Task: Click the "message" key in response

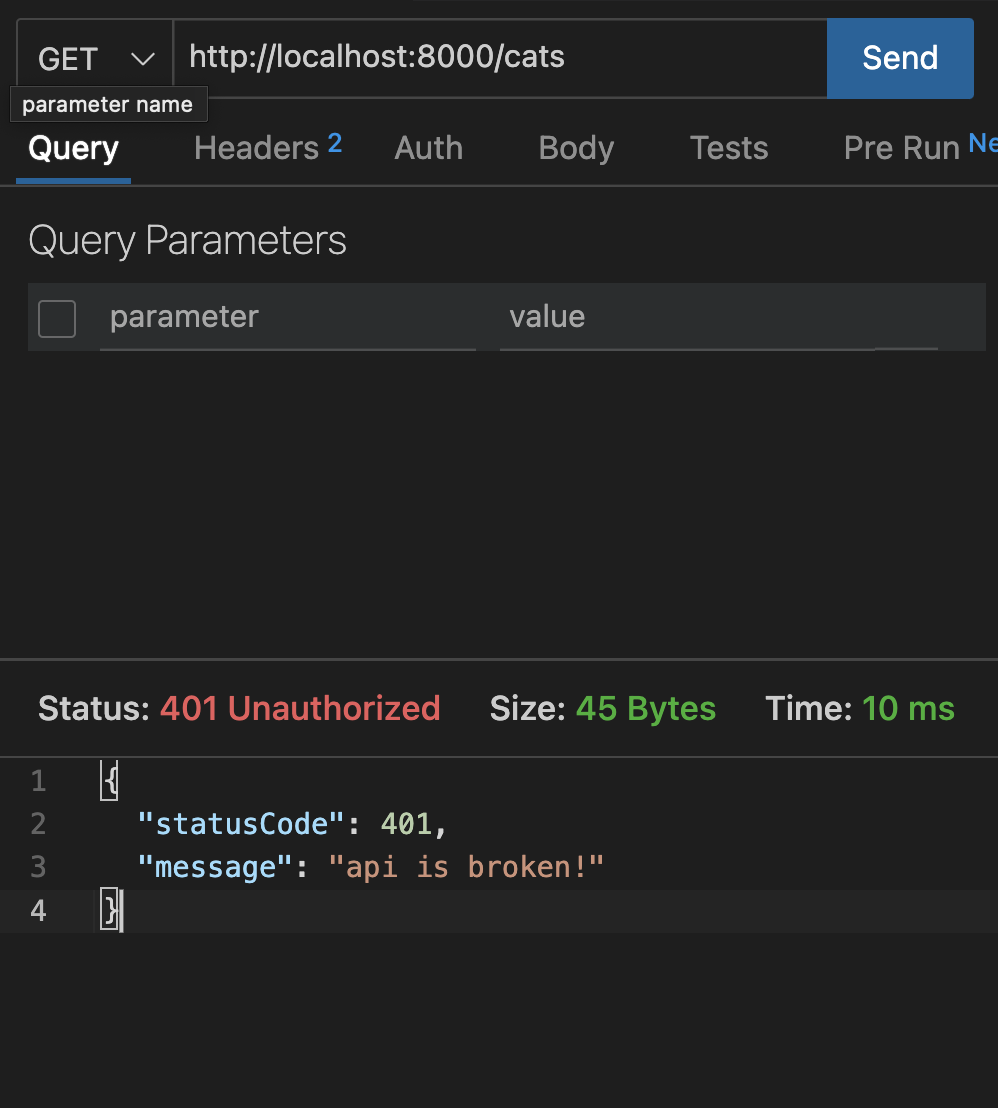Action: (x=215, y=867)
